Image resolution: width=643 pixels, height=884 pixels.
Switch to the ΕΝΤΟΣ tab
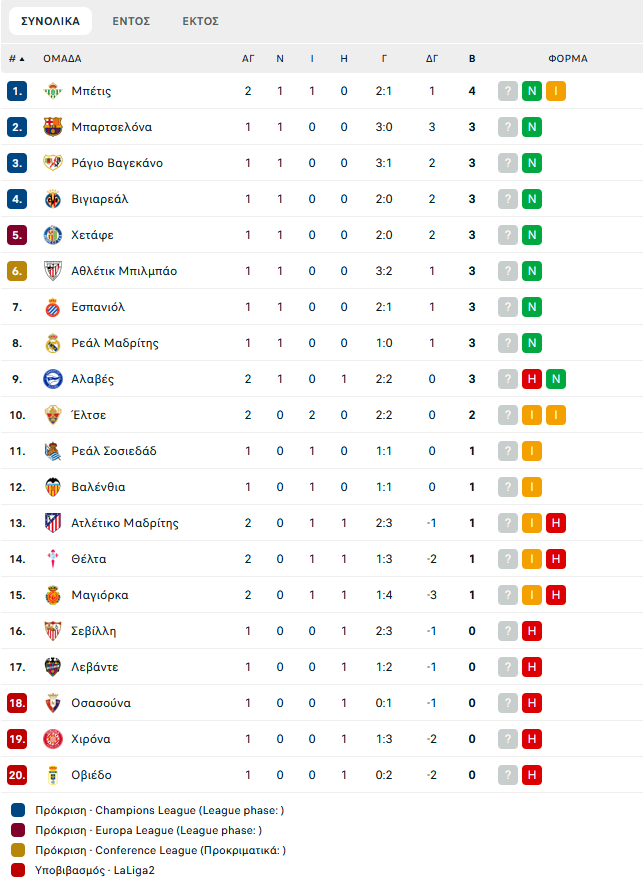pyautogui.click(x=131, y=21)
